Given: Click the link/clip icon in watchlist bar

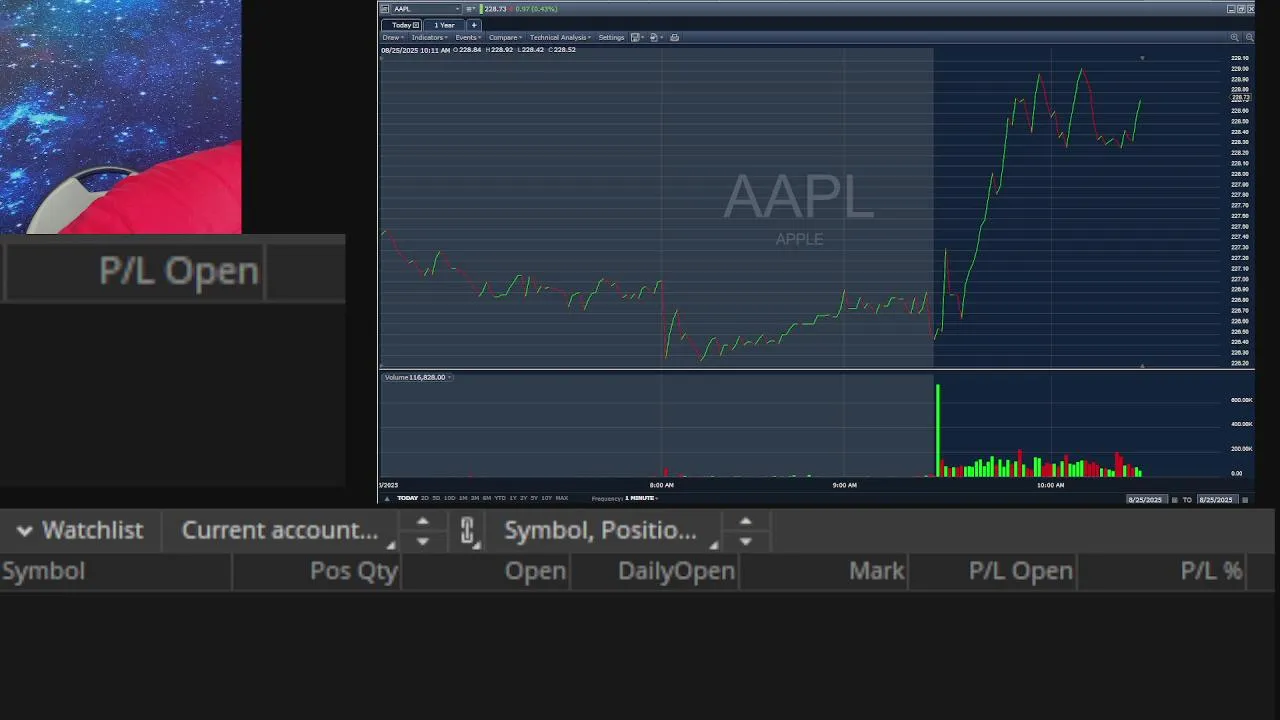Looking at the screenshot, I should tap(467, 531).
